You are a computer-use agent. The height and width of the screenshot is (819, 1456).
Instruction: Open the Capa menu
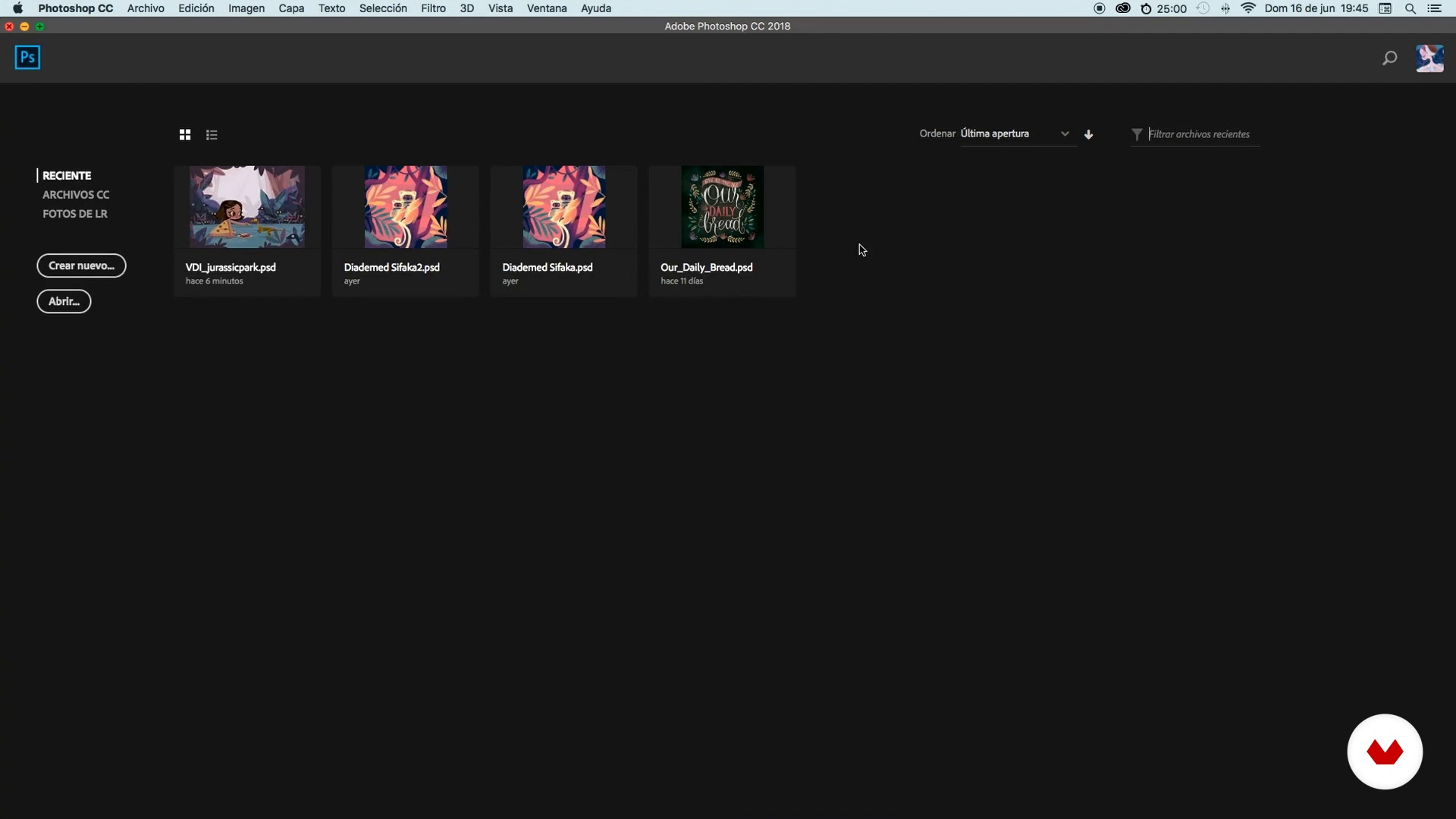291,8
